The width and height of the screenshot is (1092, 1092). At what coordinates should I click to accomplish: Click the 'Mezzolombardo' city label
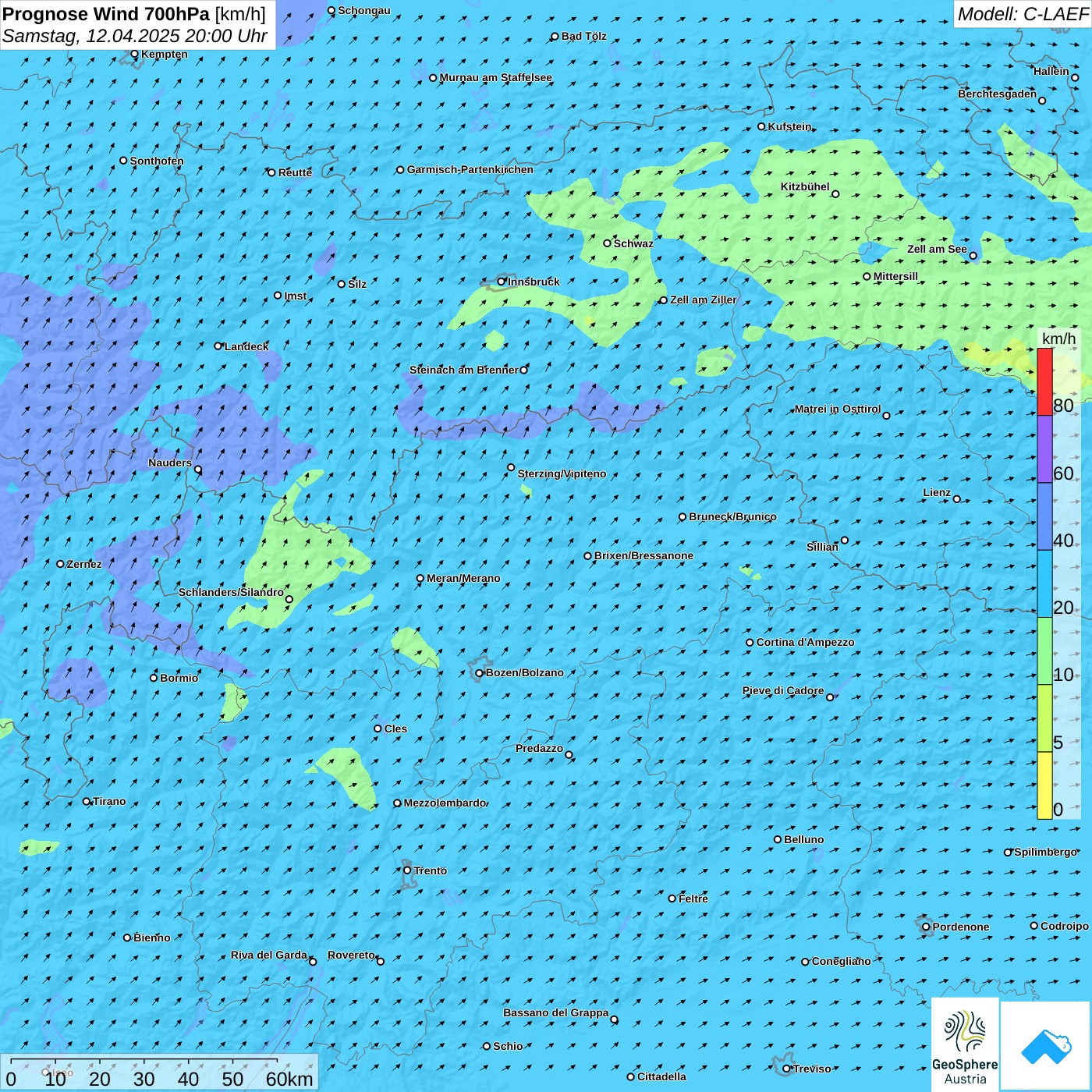[445, 803]
